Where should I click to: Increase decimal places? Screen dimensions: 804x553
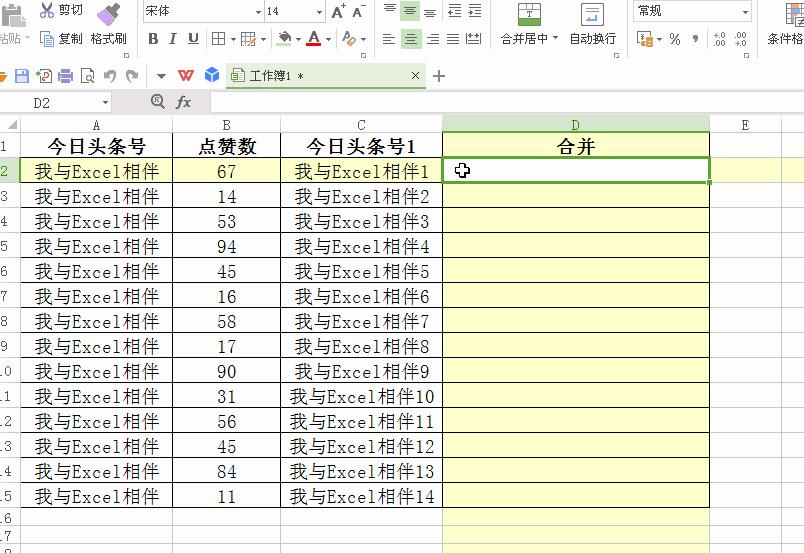(x=719, y=39)
